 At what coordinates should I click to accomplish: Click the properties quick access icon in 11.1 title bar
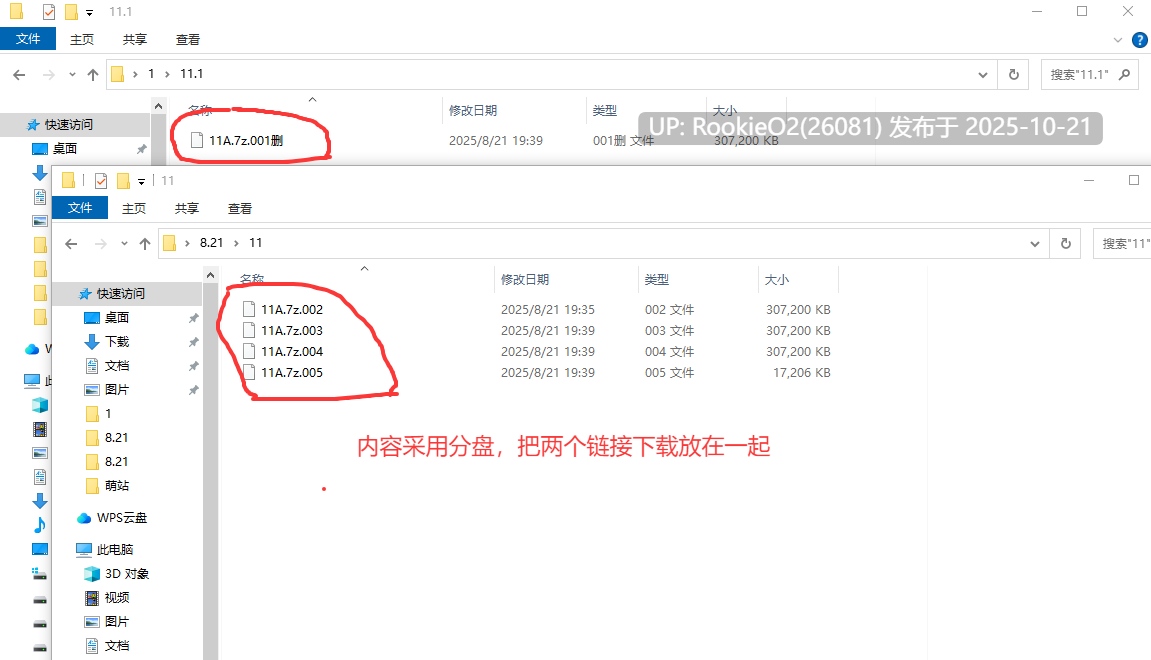click(48, 12)
